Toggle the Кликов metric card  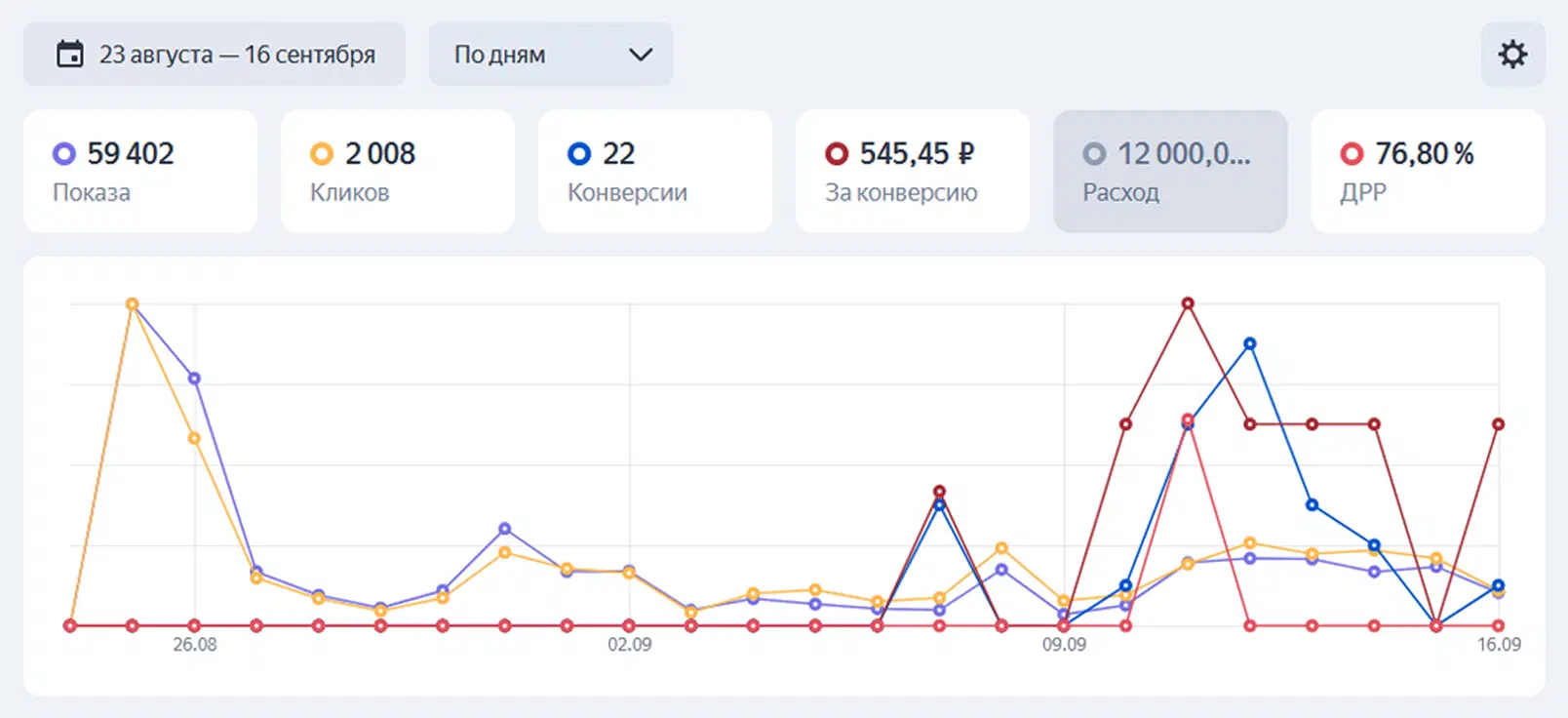(x=398, y=171)
